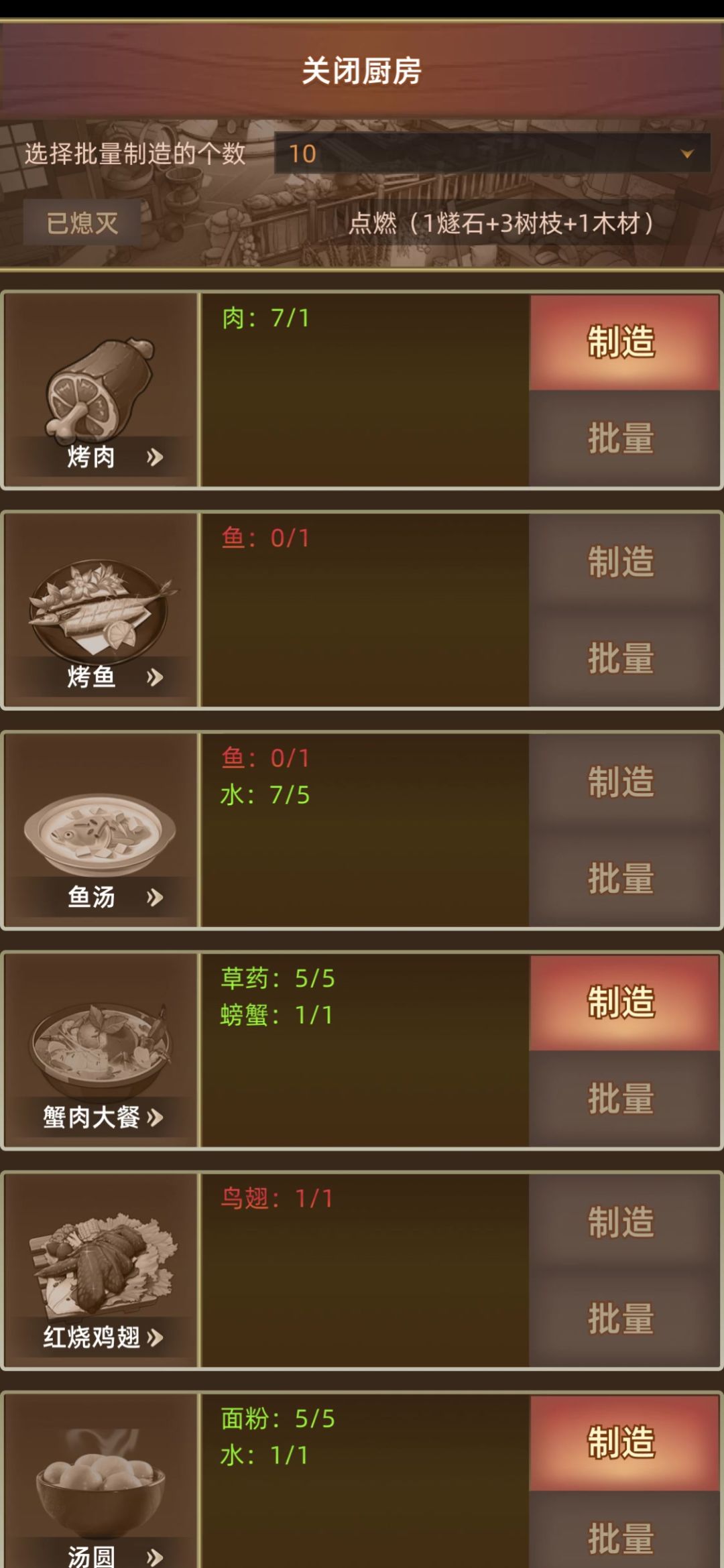
Task: Close kitchen via 关闭厨房 header
Action: tap(362, 70)
